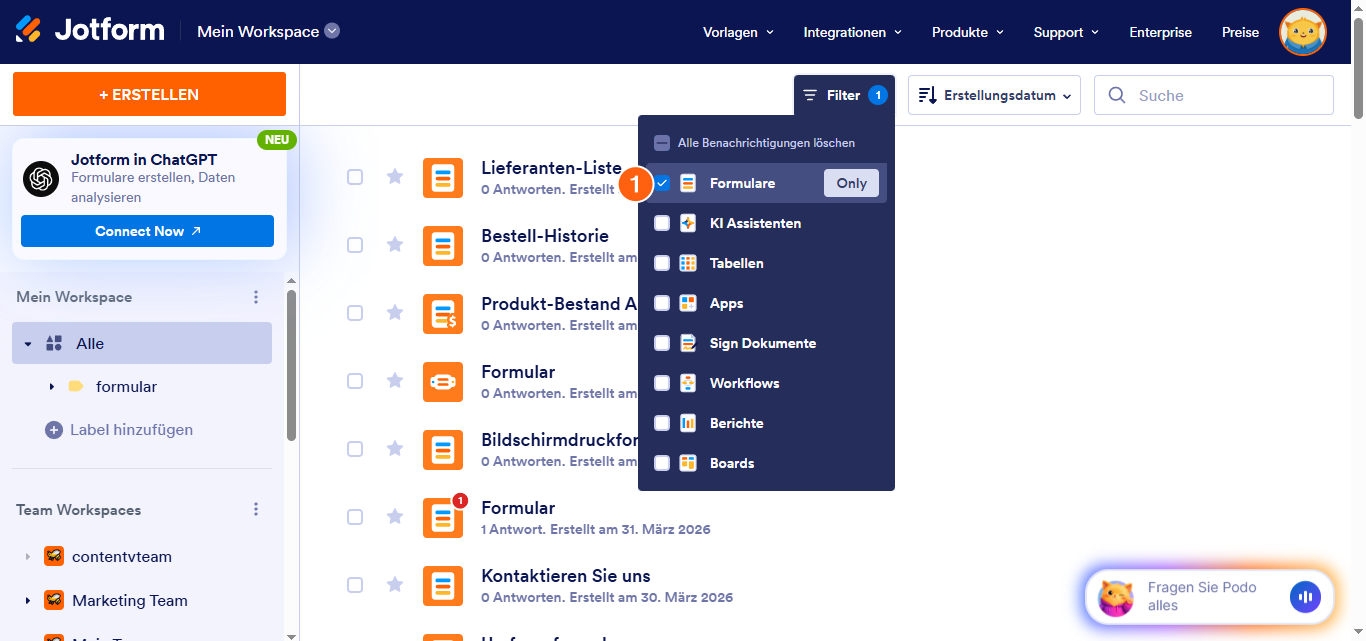This screenshot has width=1366, height=641.
Task: Click the orange card form icon beside Formular
Action: pyautogui.click(x=443, y=381)
